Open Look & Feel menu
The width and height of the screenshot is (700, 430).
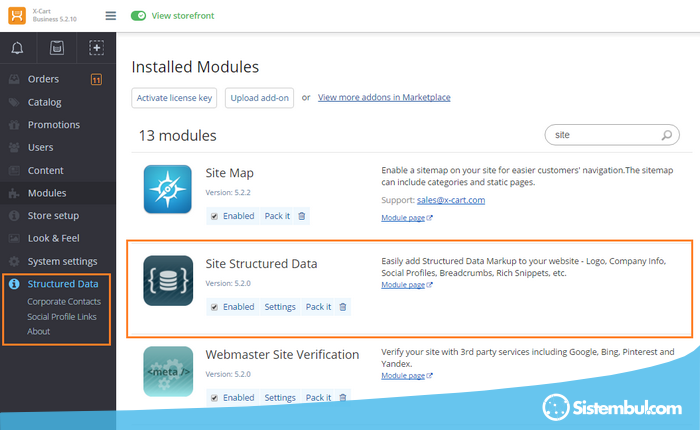[x=54, y=238]
